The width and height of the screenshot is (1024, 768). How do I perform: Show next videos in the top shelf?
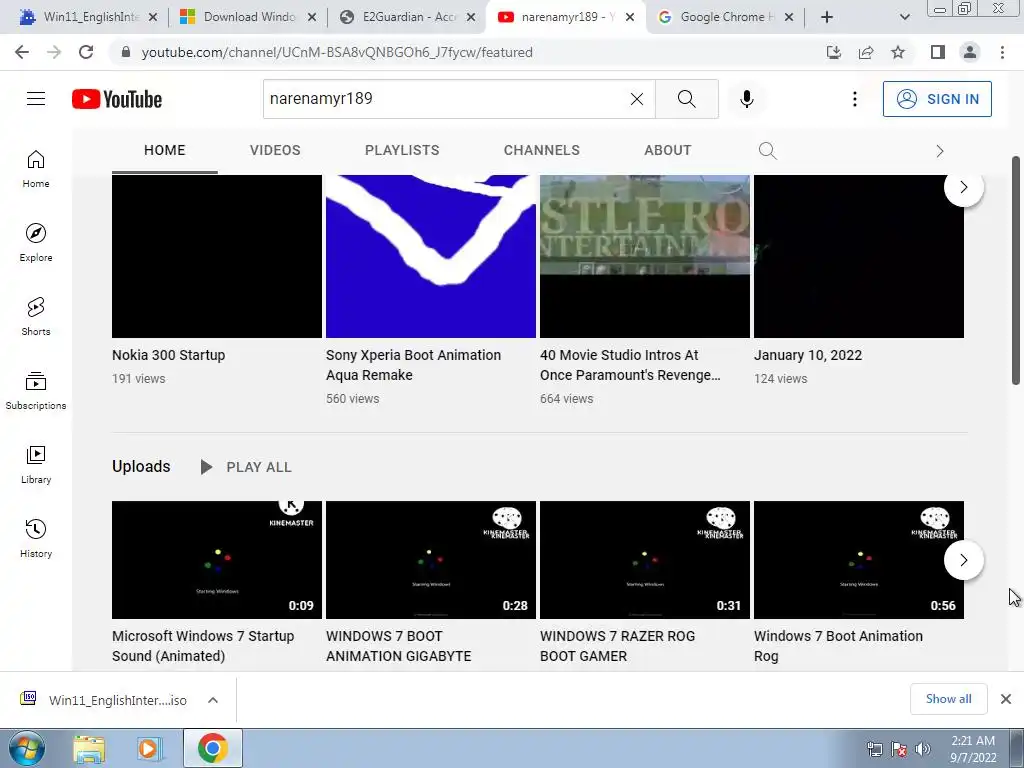tap(963, 187)
